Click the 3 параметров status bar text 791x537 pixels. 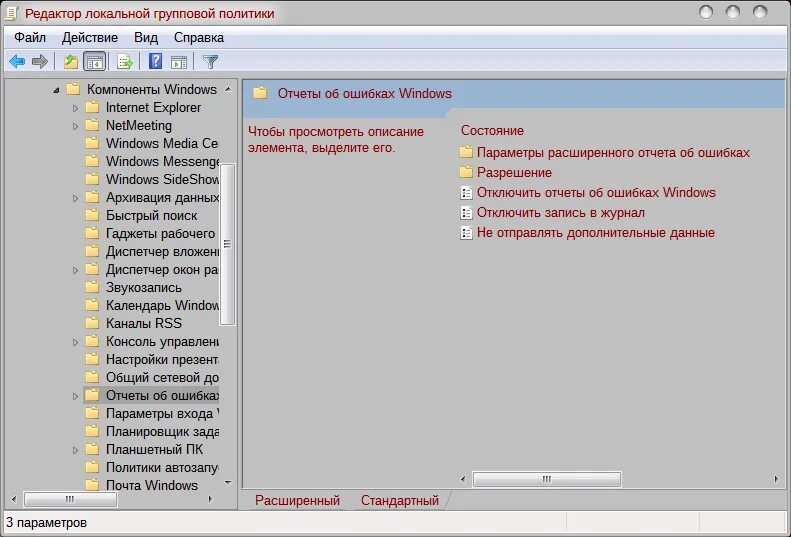[46, 522]
